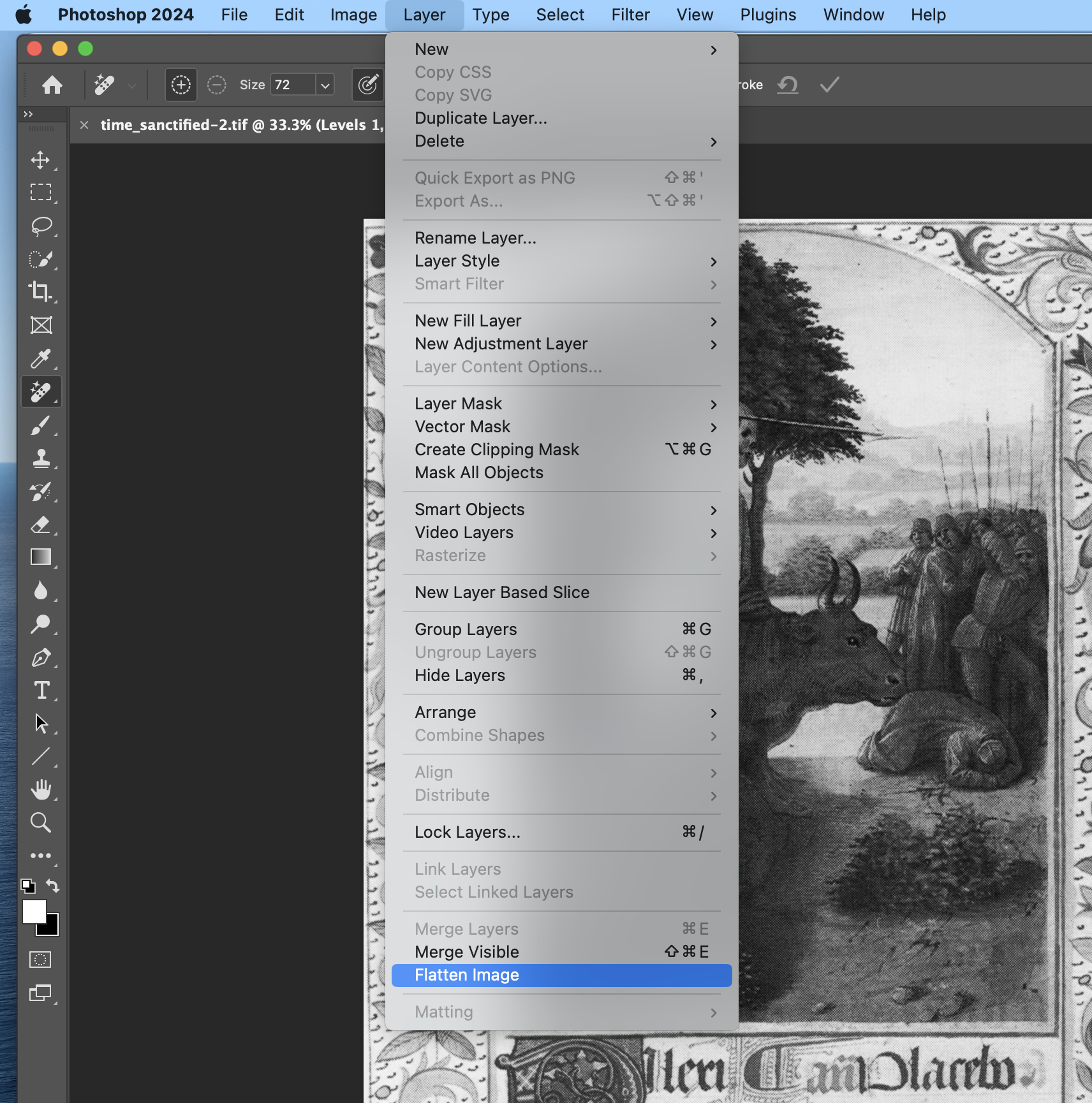Choose Duplicate Layer...
This screenshot has width=1092, height=1103.
pos(561,118)
